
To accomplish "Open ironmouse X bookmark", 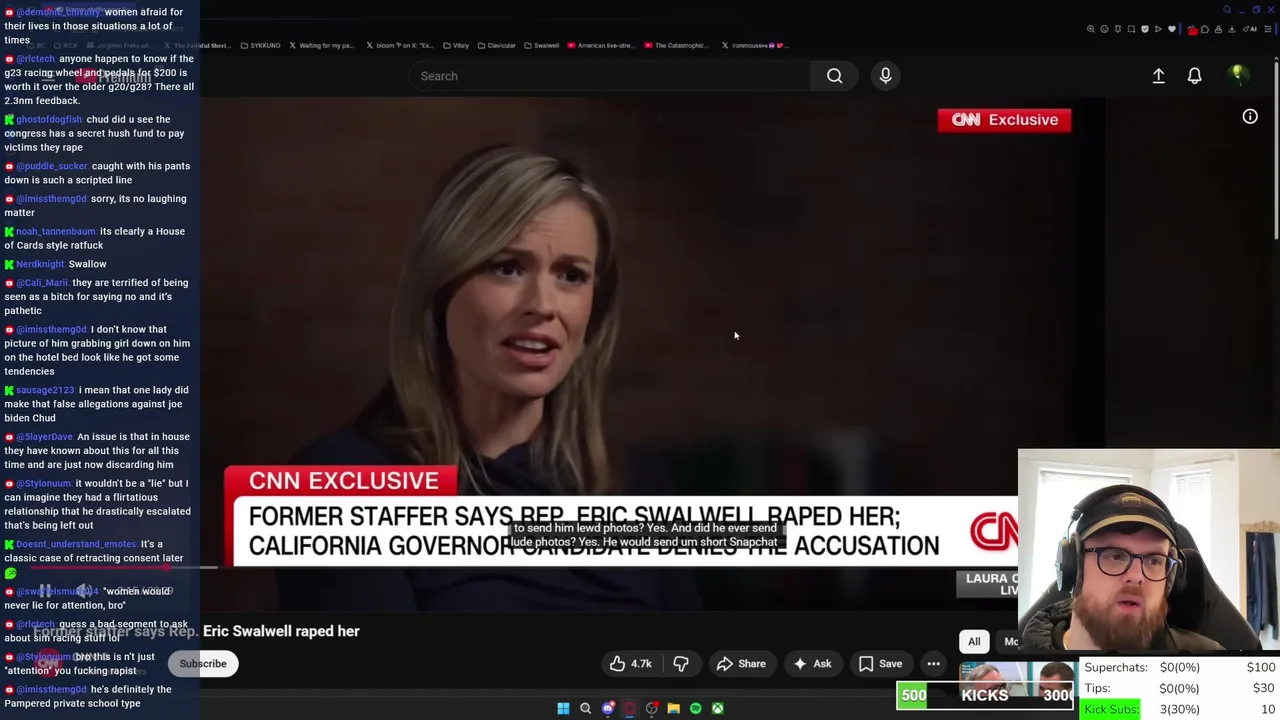I will tap(755, 45).
